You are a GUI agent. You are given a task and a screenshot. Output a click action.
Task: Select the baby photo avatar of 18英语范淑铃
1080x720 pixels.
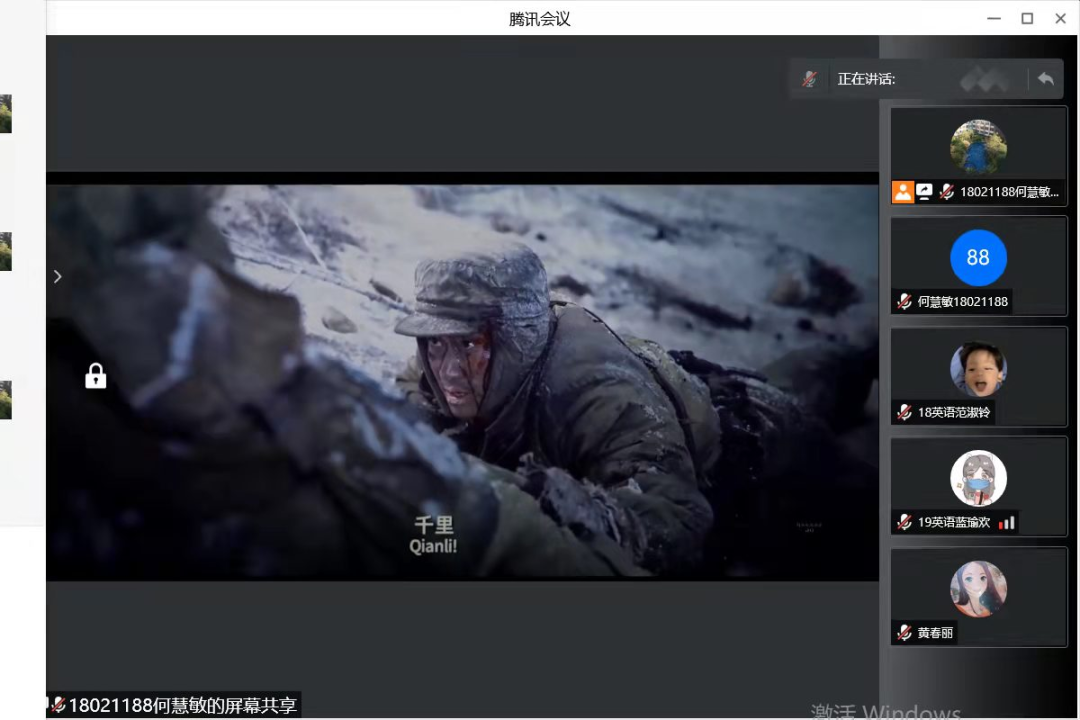pyautogui.click(x=978, y=368)
